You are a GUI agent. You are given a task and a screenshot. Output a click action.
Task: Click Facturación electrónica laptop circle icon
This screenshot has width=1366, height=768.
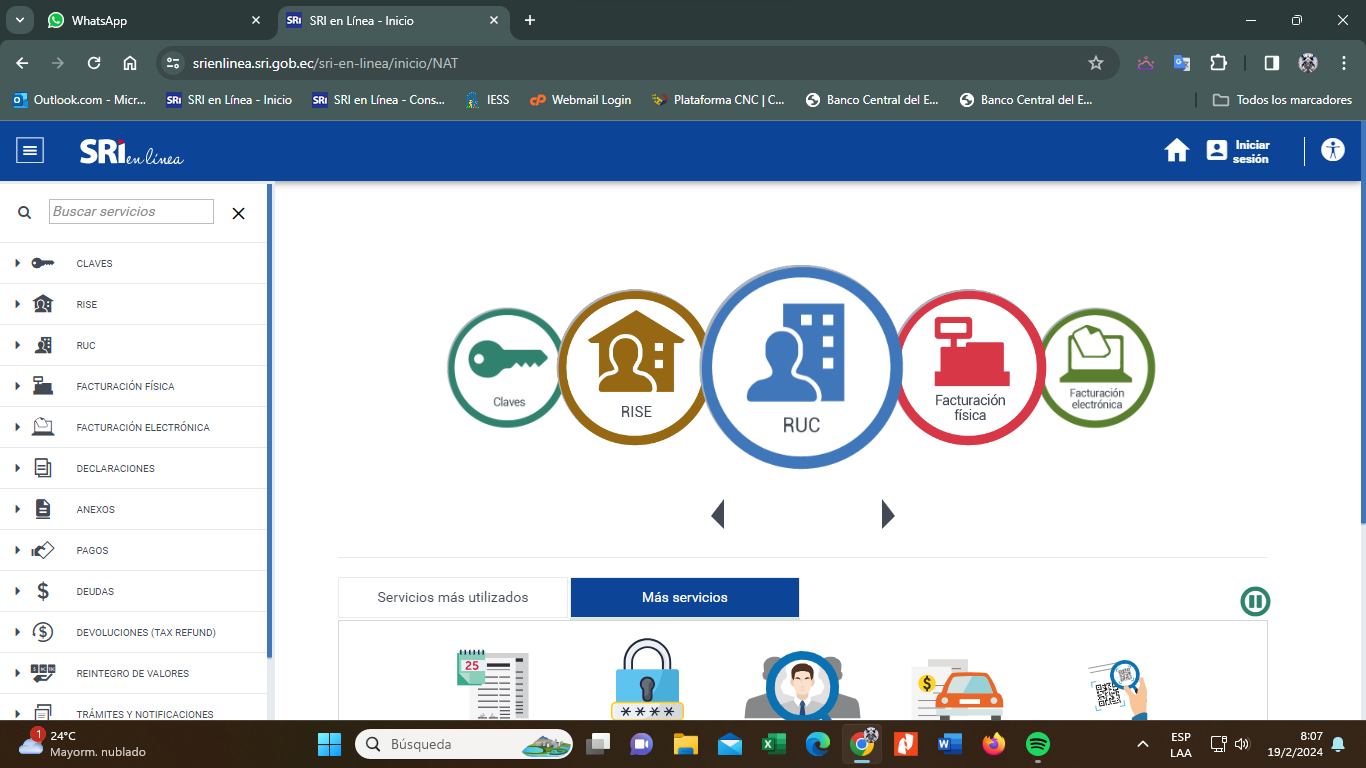(x=1098, y=367)
